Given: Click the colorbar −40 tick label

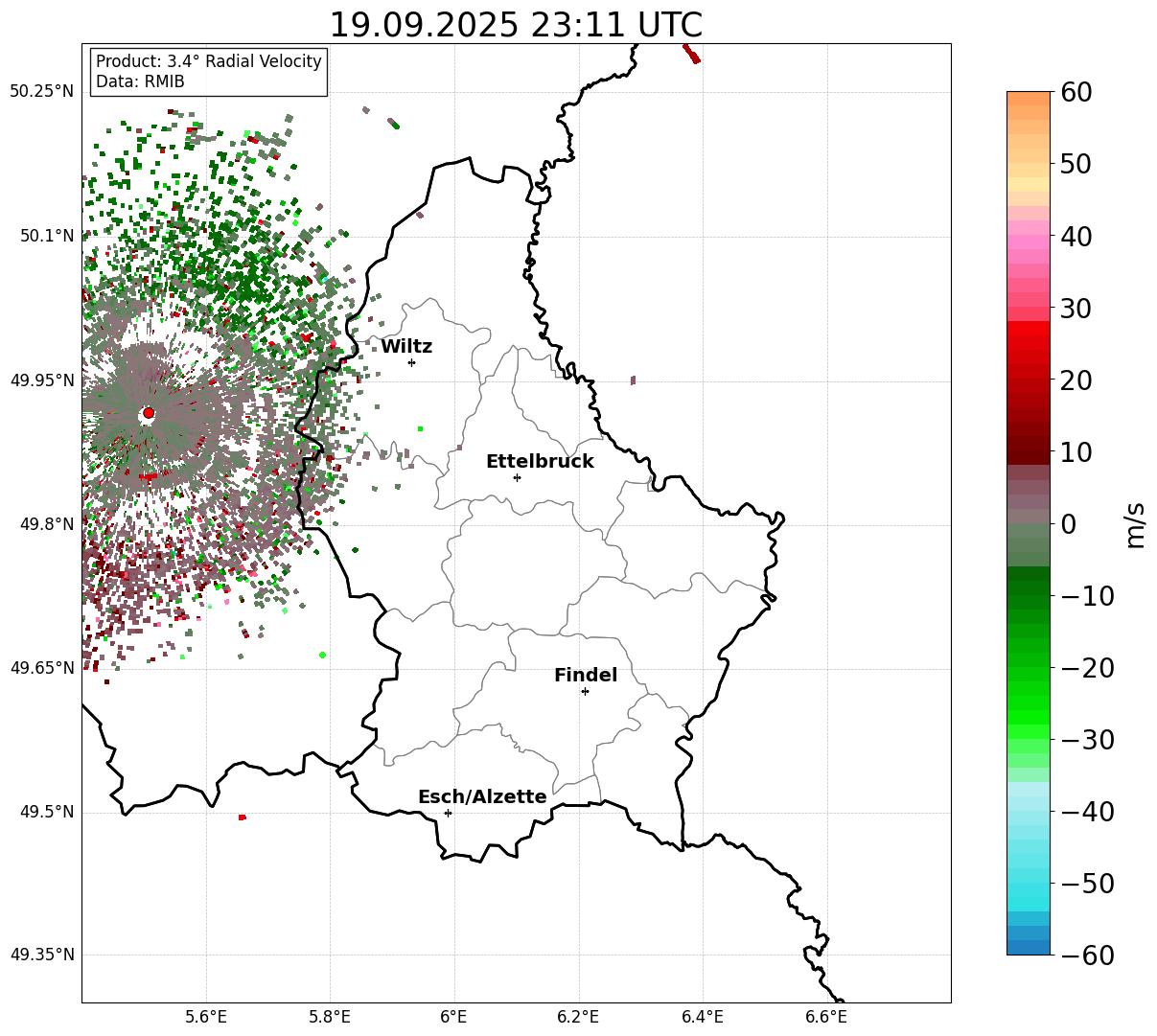Looking at the screenshot, I should (1087, 812).
